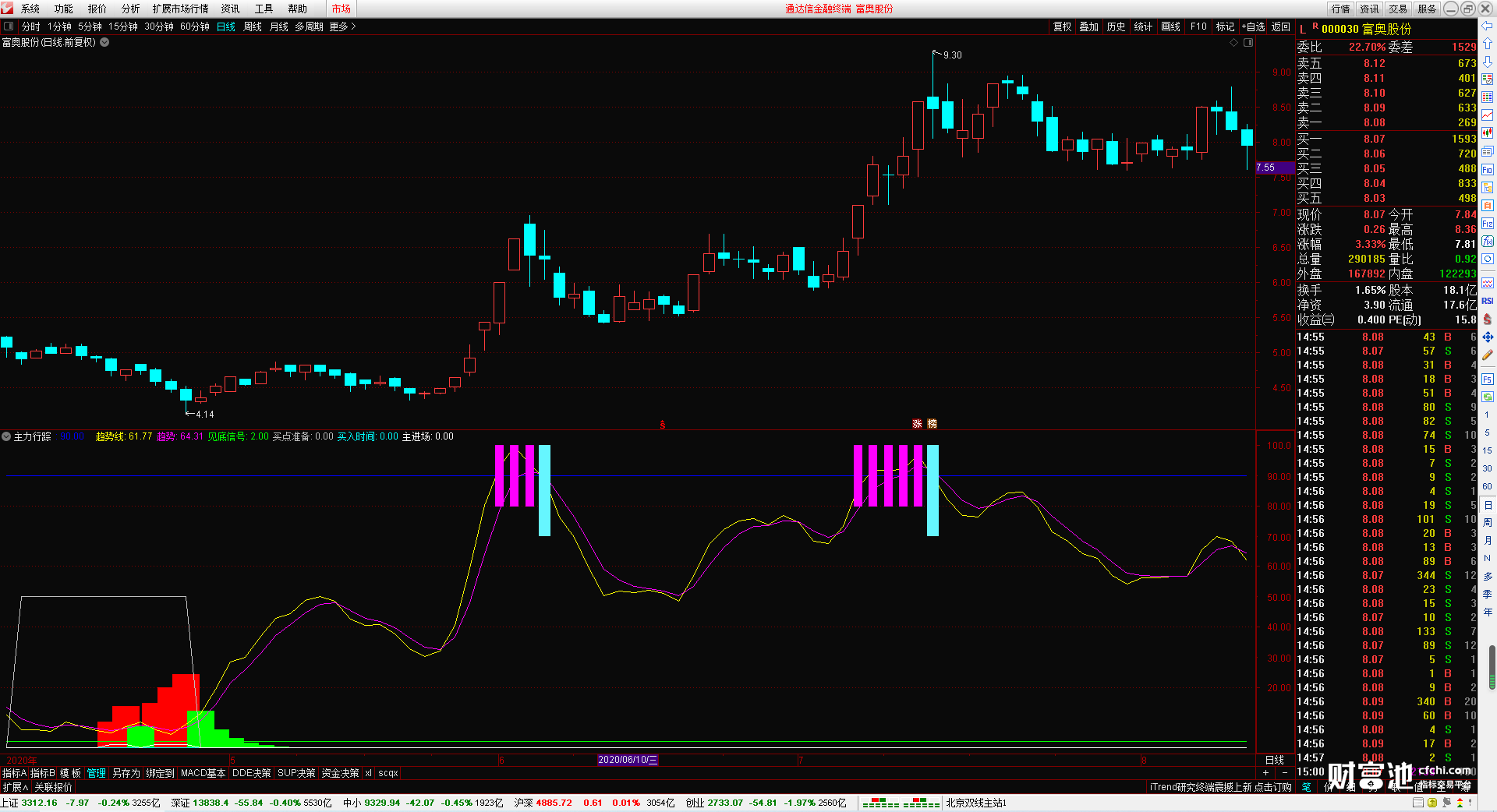This screenshot has height=812, width=1497.
Task: Click the vertical scrollbar thumb at right edge
Action: [1492, 668]
